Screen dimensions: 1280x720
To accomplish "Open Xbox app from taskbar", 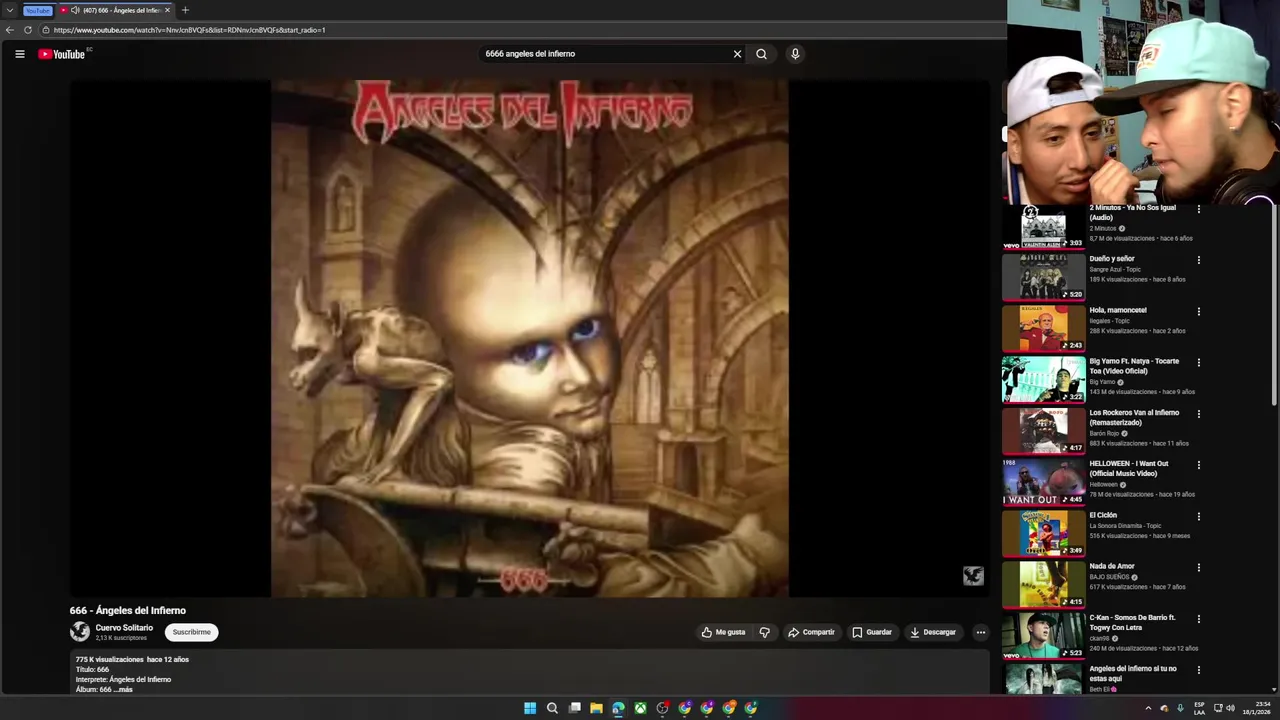I will point(640,708).
